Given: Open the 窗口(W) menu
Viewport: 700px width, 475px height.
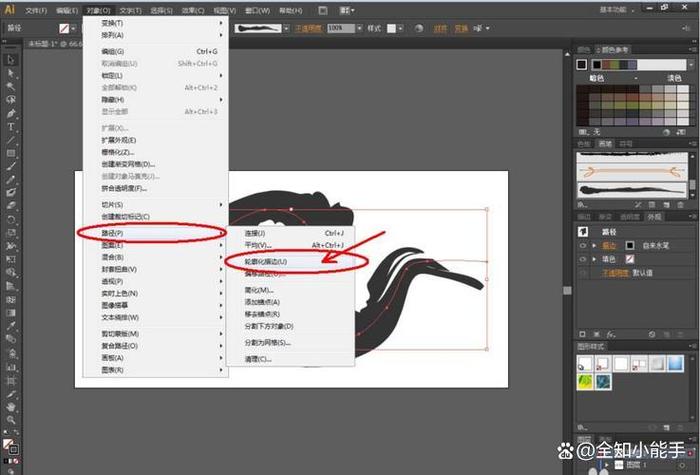Looking at the screenshot, I should click(258, 10).
